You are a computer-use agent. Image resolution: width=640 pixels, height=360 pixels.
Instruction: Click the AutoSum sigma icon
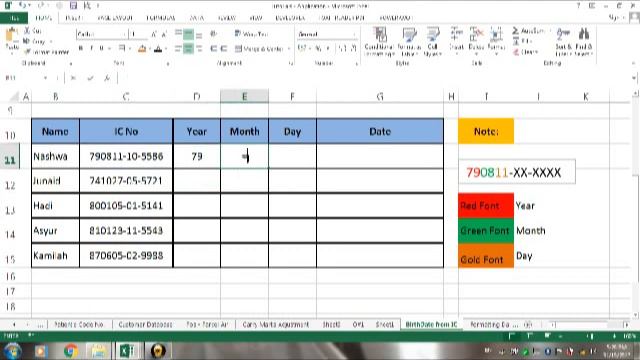click(516, 31)
